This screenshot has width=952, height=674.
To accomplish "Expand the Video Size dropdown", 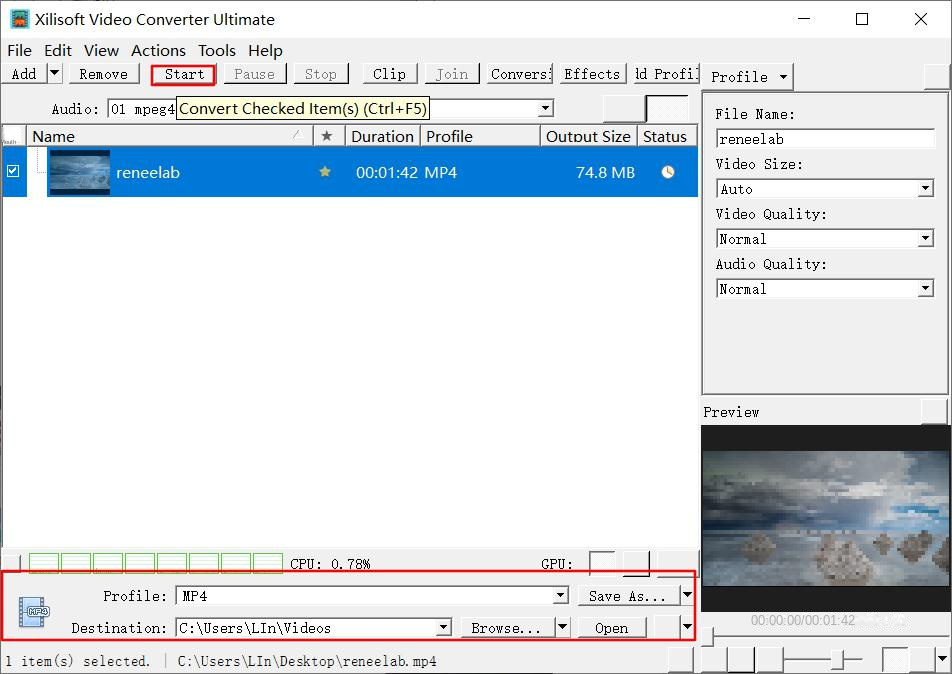I will (x=925, y=189).
